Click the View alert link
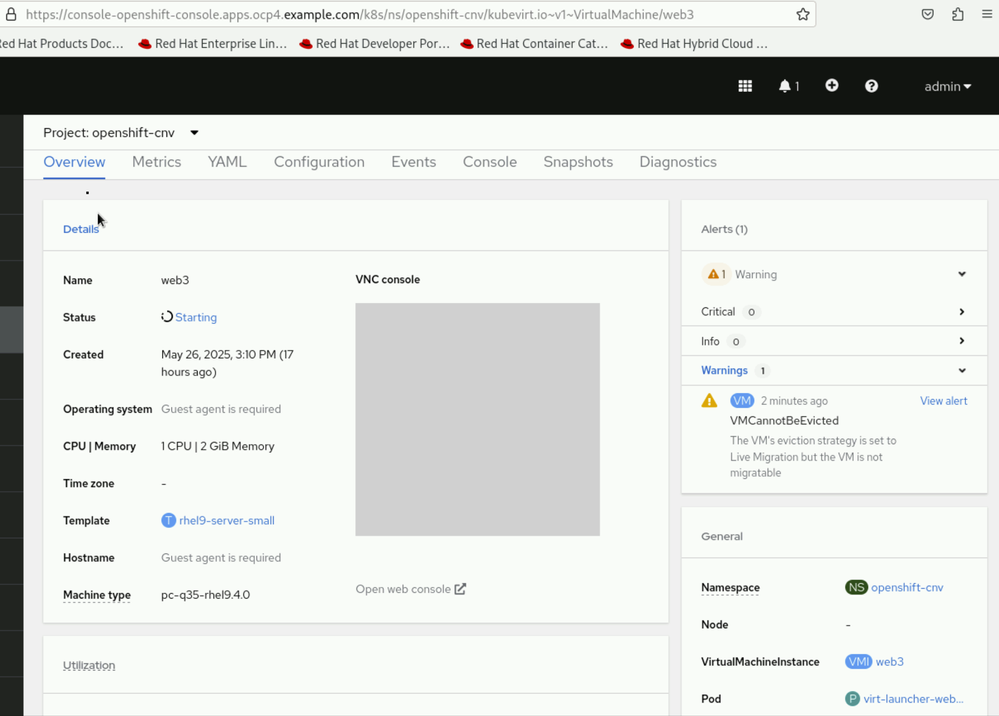Image resolution: width=999 pixels, height=716 pixels. pos(943,401)
